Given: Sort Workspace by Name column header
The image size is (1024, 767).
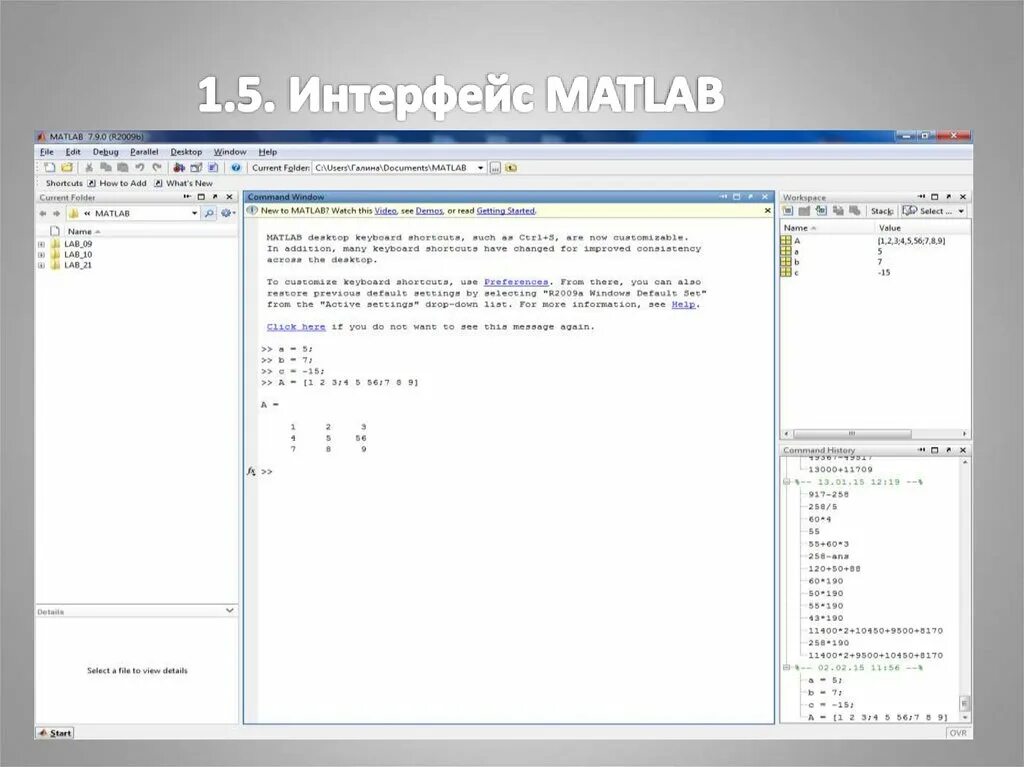Looking at the screenshot, I should click(827, 228).
